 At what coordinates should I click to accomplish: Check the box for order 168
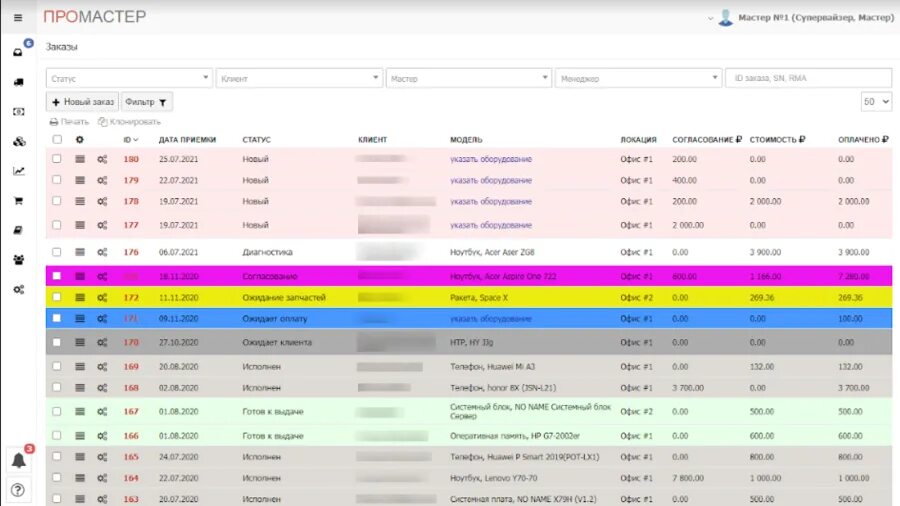point(57,387)
